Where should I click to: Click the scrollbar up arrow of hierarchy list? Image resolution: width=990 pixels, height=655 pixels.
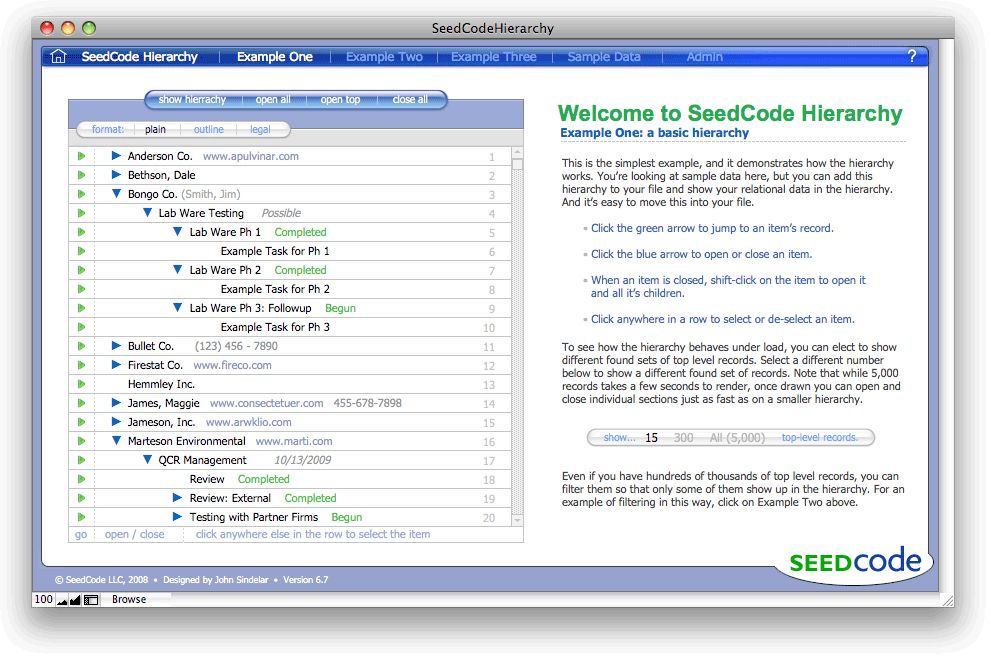[x=518, y=152]
